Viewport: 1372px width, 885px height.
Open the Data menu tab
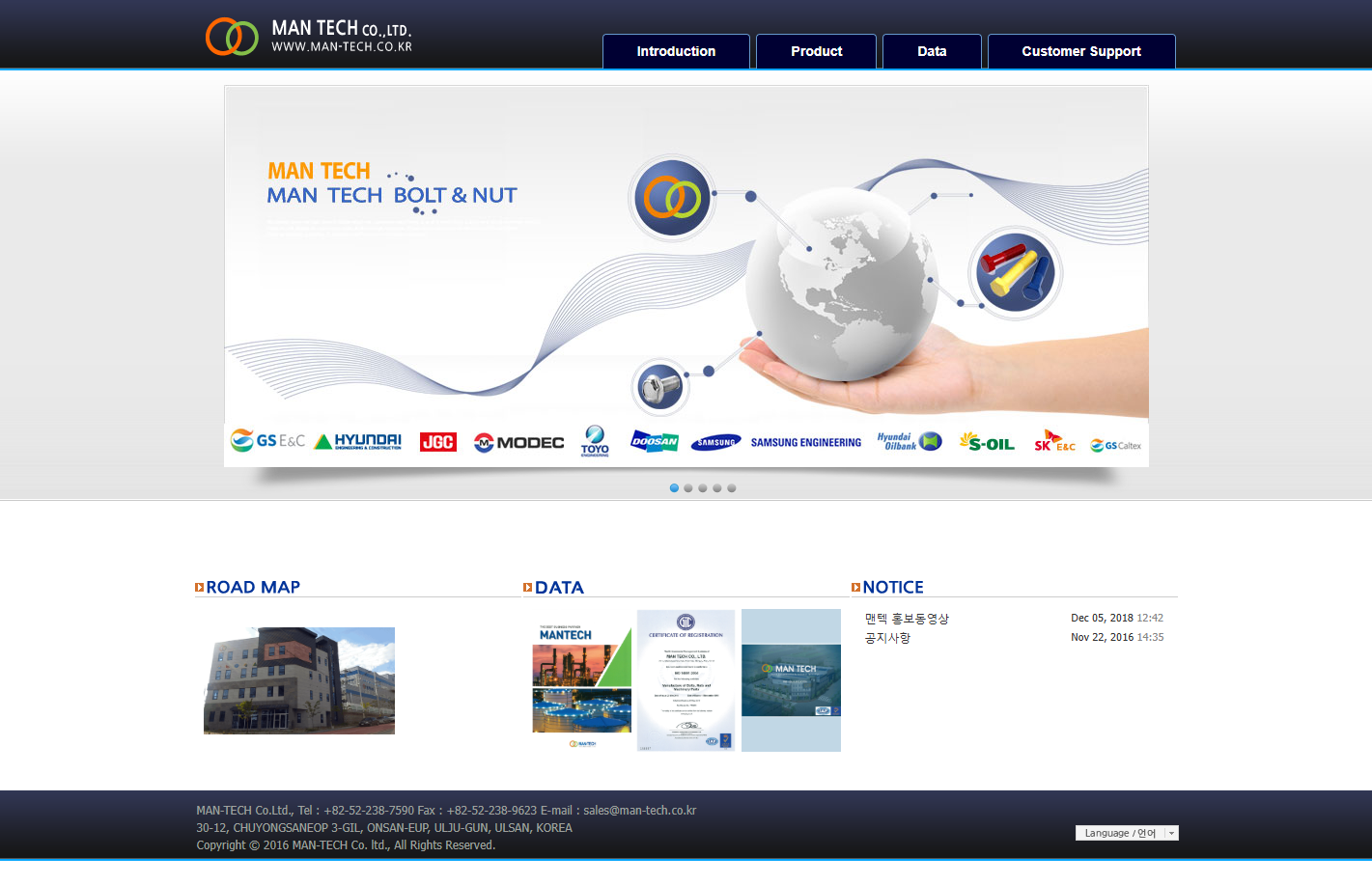click(x=932, y=51)
